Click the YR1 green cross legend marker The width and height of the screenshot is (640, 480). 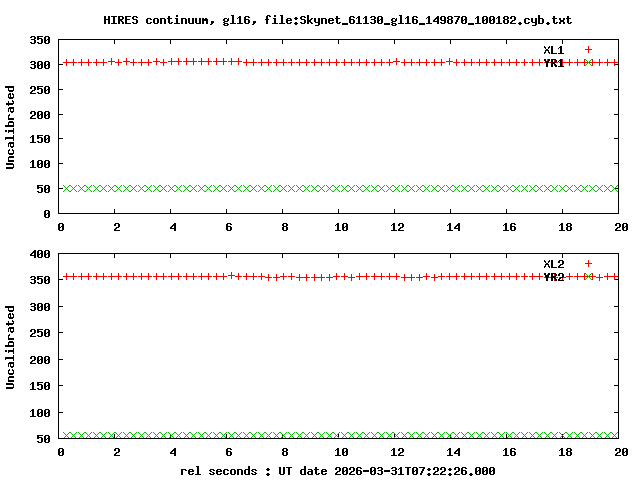[588, 63]
